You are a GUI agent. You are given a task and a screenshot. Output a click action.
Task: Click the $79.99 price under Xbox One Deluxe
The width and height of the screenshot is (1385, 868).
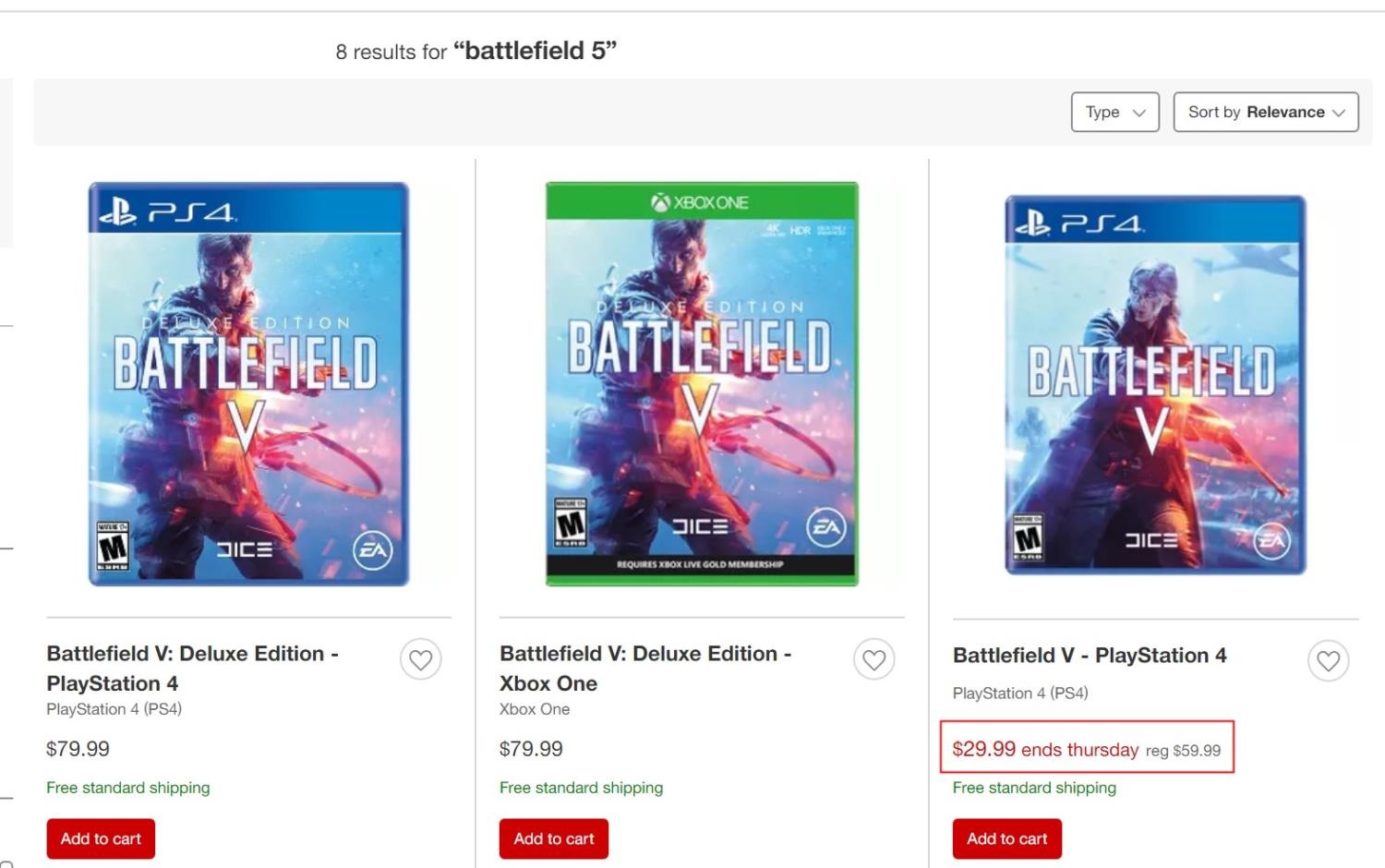pos(531,749)
